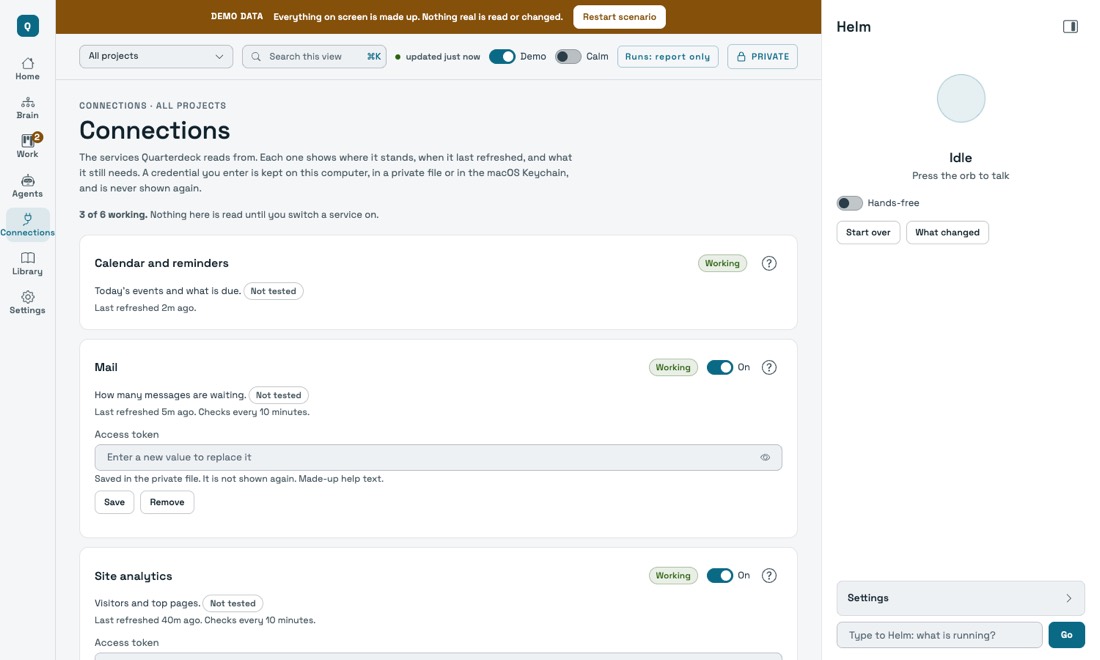The width and height of the screenshot is (1100, 660).
Task: Click Not tested badge for Site analytics
Action: click(x=232, y=604)
